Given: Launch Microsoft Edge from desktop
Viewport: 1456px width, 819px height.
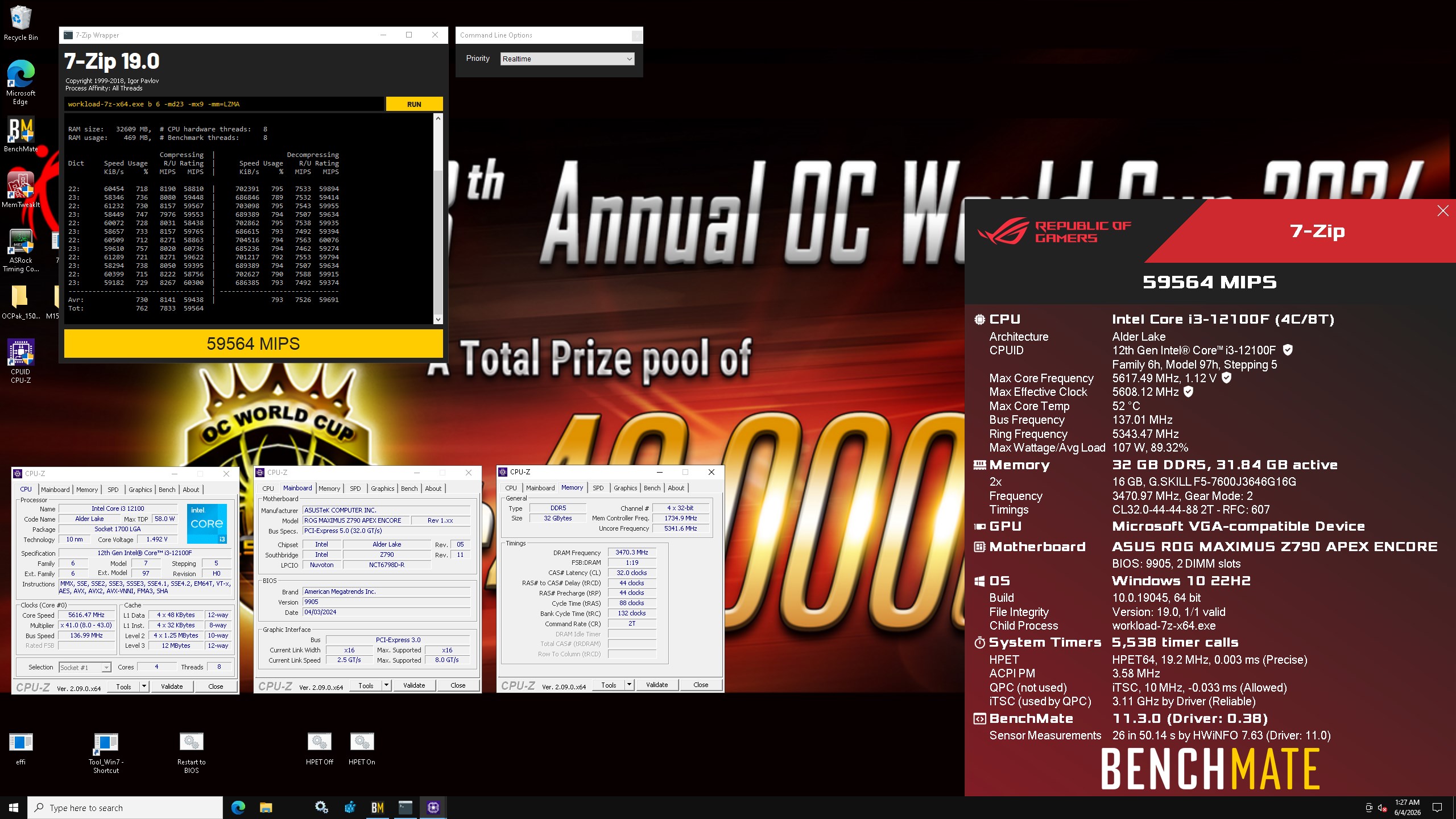Looking at the screenshot, I should (x=20, y=82).
